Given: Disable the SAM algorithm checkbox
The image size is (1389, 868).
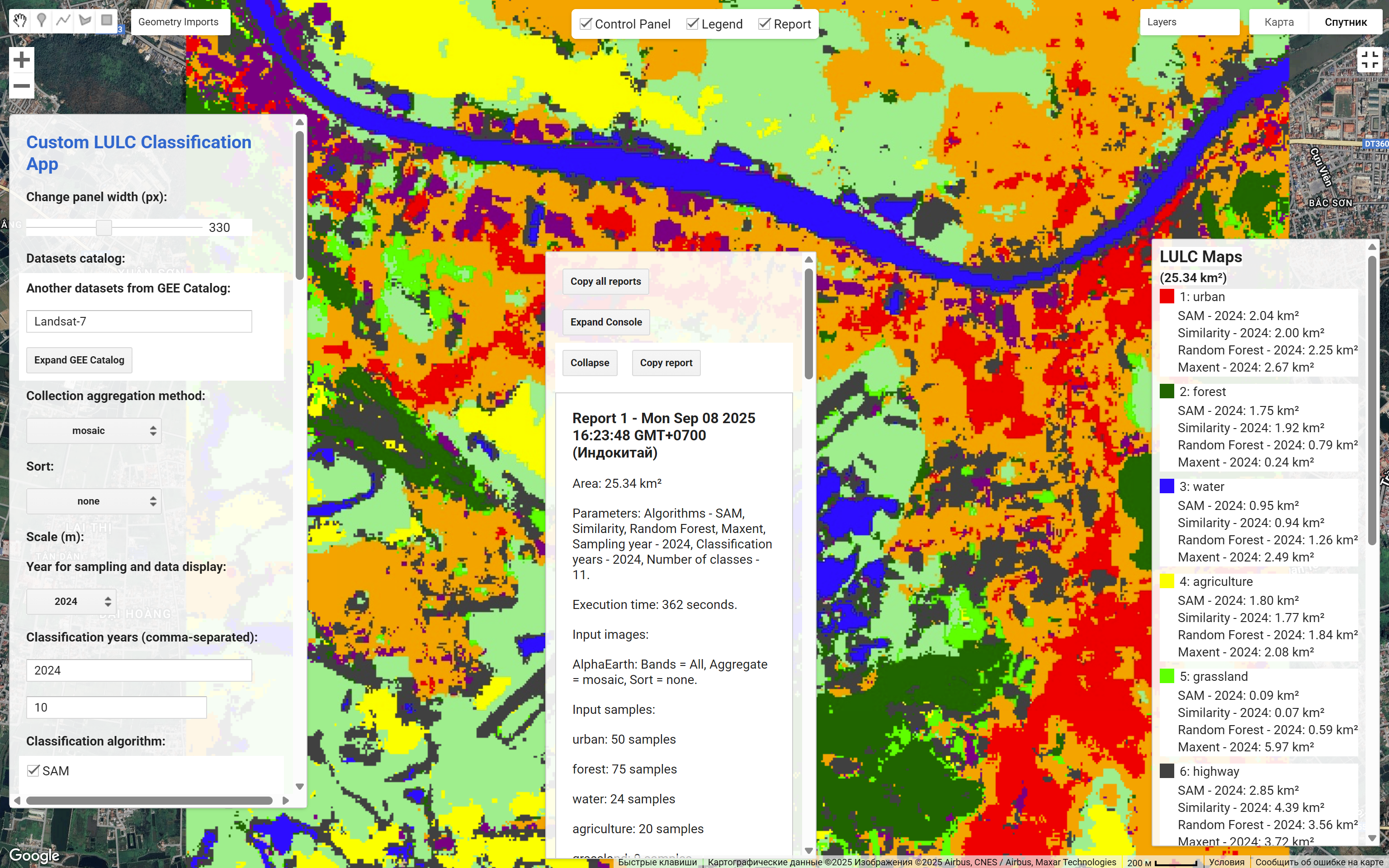Looking at the screenshot, I should (x=34, y=770).
